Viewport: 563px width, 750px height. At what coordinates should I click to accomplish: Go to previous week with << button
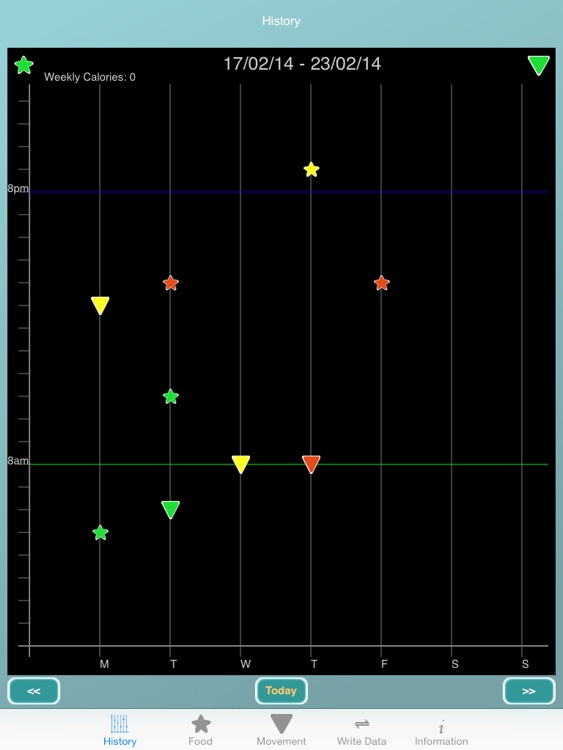tap(33, 691)
